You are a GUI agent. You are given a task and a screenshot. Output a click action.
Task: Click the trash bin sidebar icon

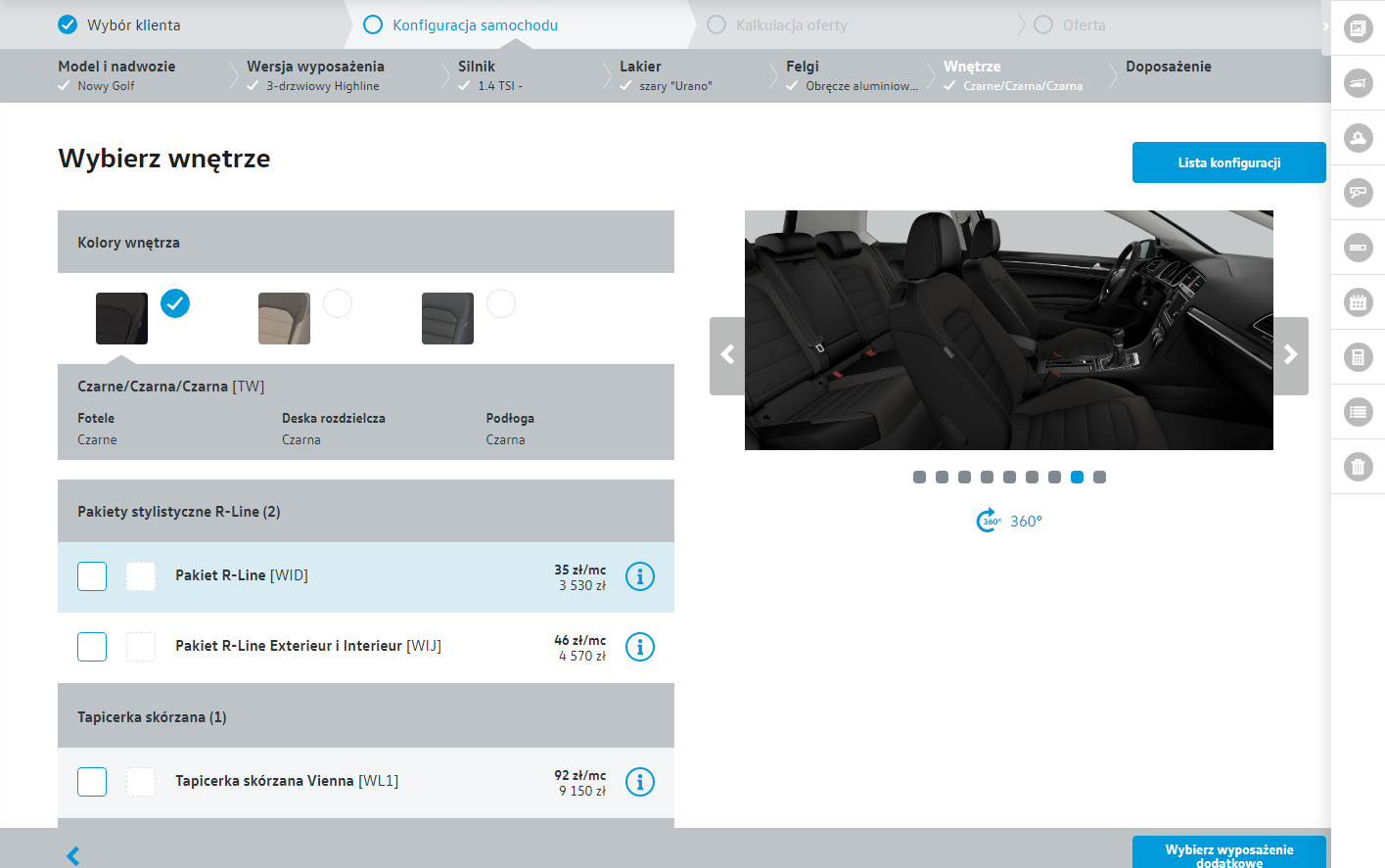click(1358, 467)
